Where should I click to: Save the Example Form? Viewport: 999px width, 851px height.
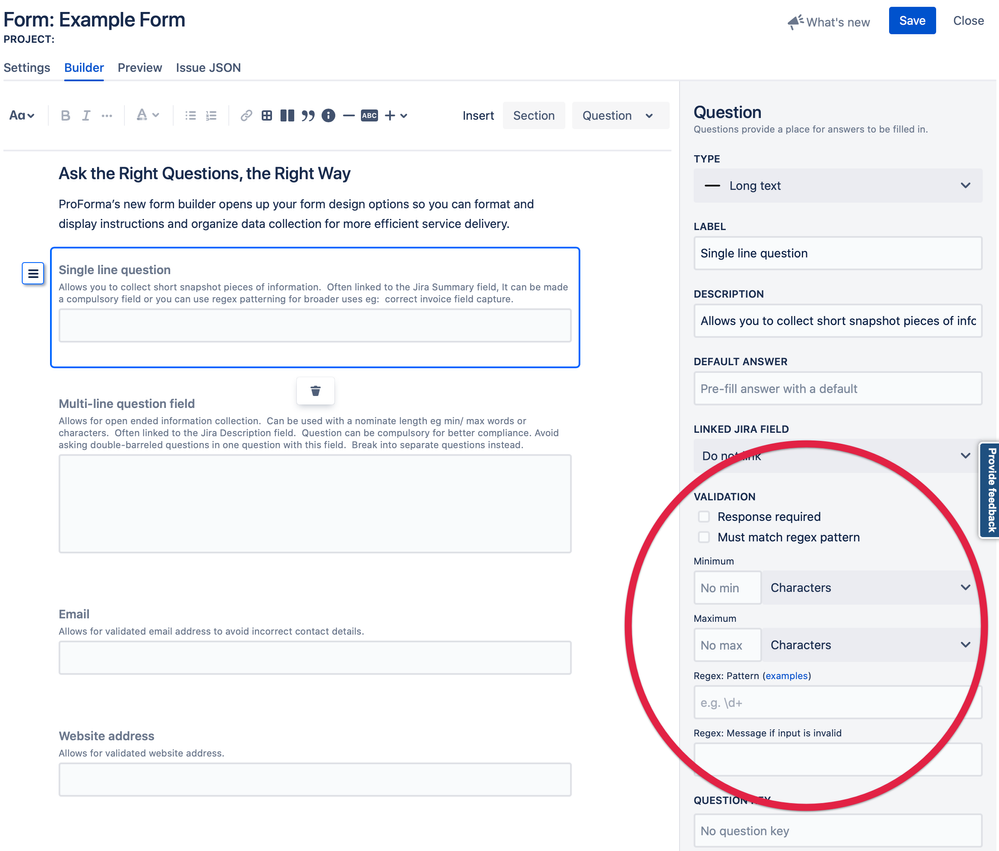pyautogui.click(x=911, y=20)
